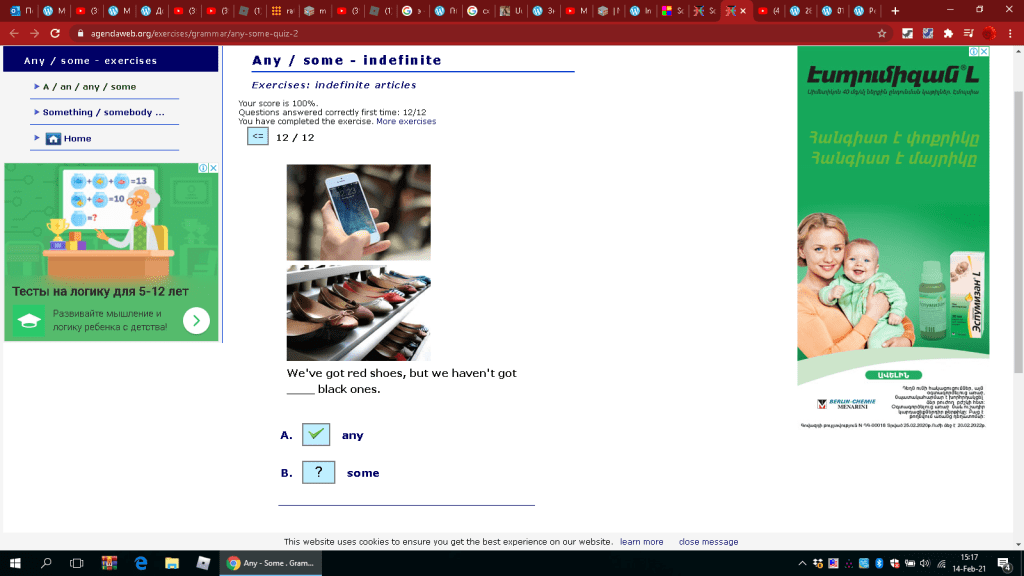Viewport: 1024px width, 576px height.
Task: Open new browser tab with plus button
Action: [894, 11]
